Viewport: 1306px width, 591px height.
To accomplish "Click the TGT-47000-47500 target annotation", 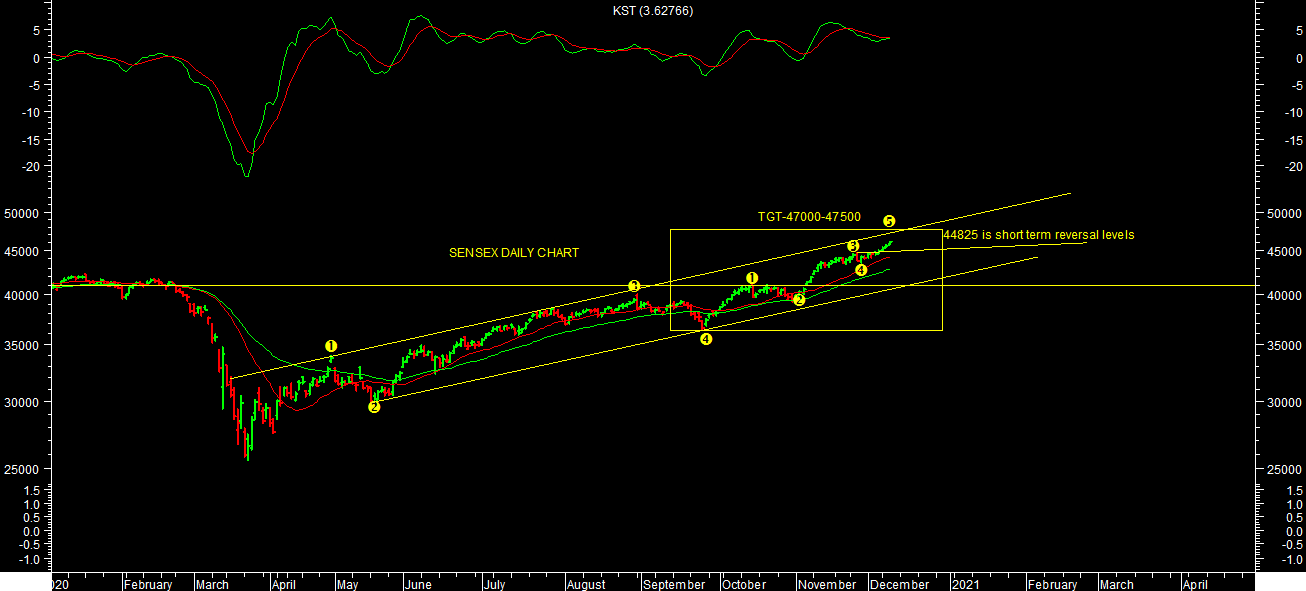I will coord(809,217).
